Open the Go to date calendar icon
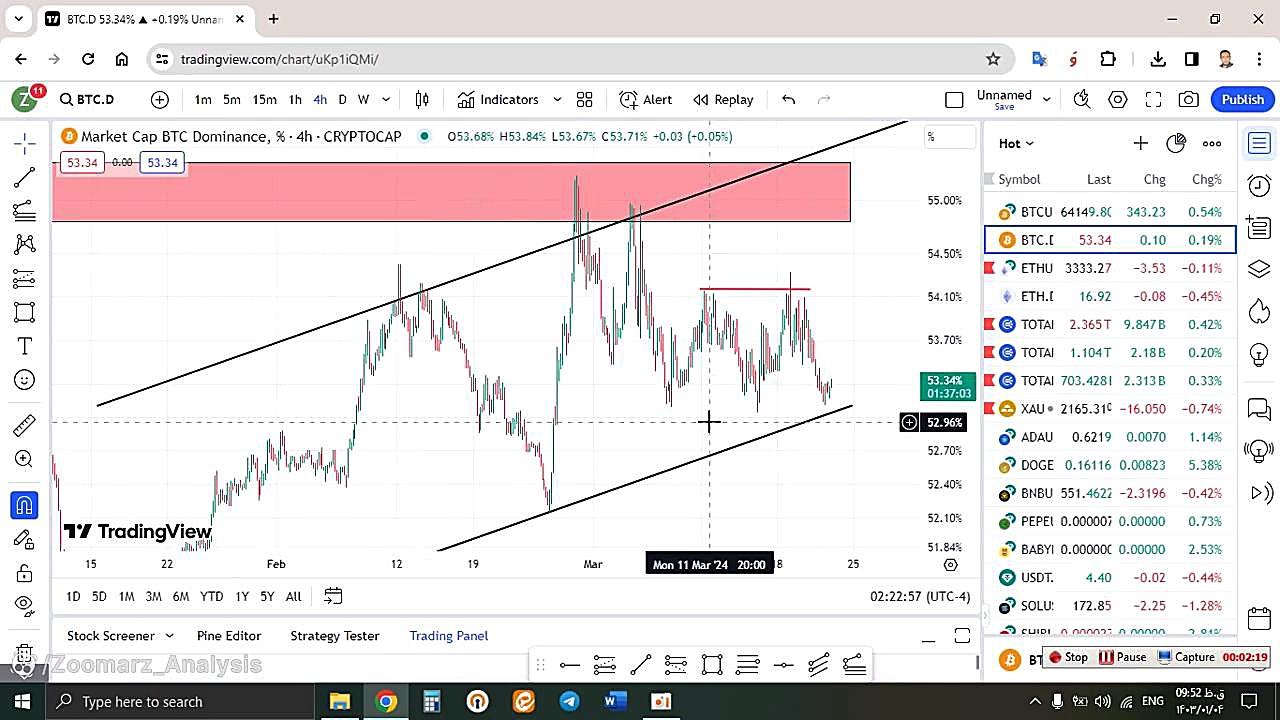1280x720 pixels. [333, 596]
